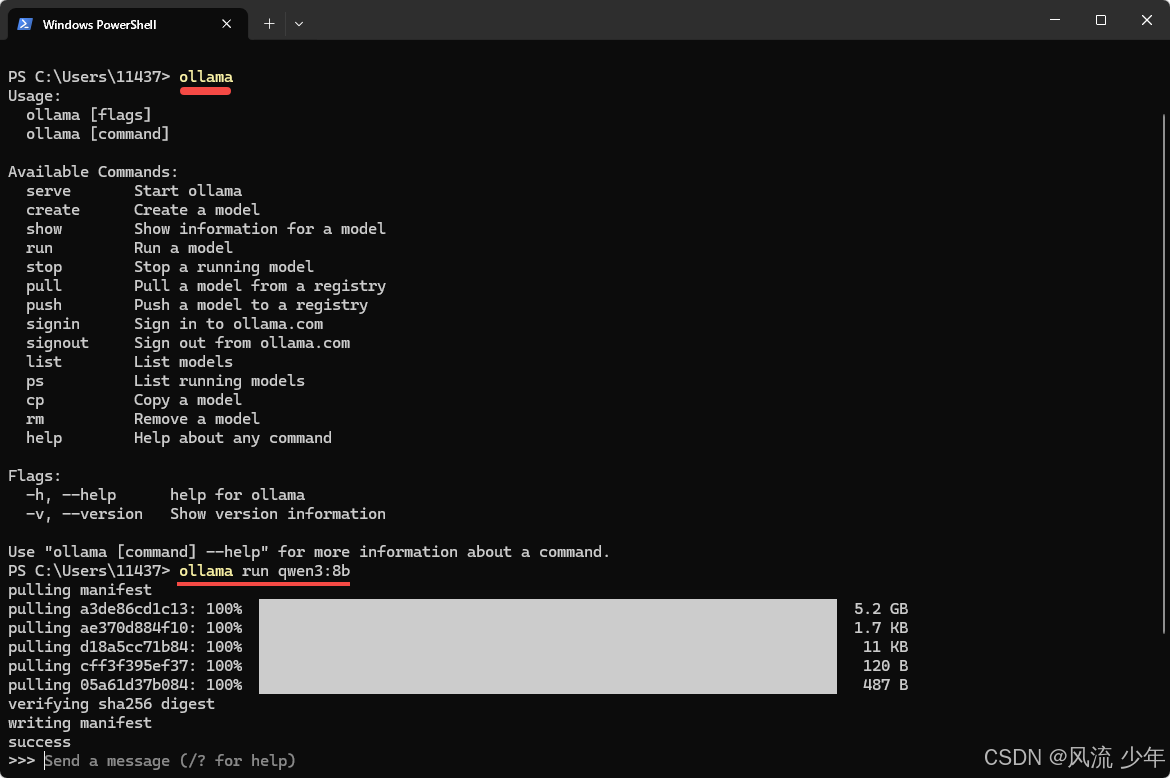Click the '-h, --help' flag text
Screen dimensions: 1170x778
point(71,495)
